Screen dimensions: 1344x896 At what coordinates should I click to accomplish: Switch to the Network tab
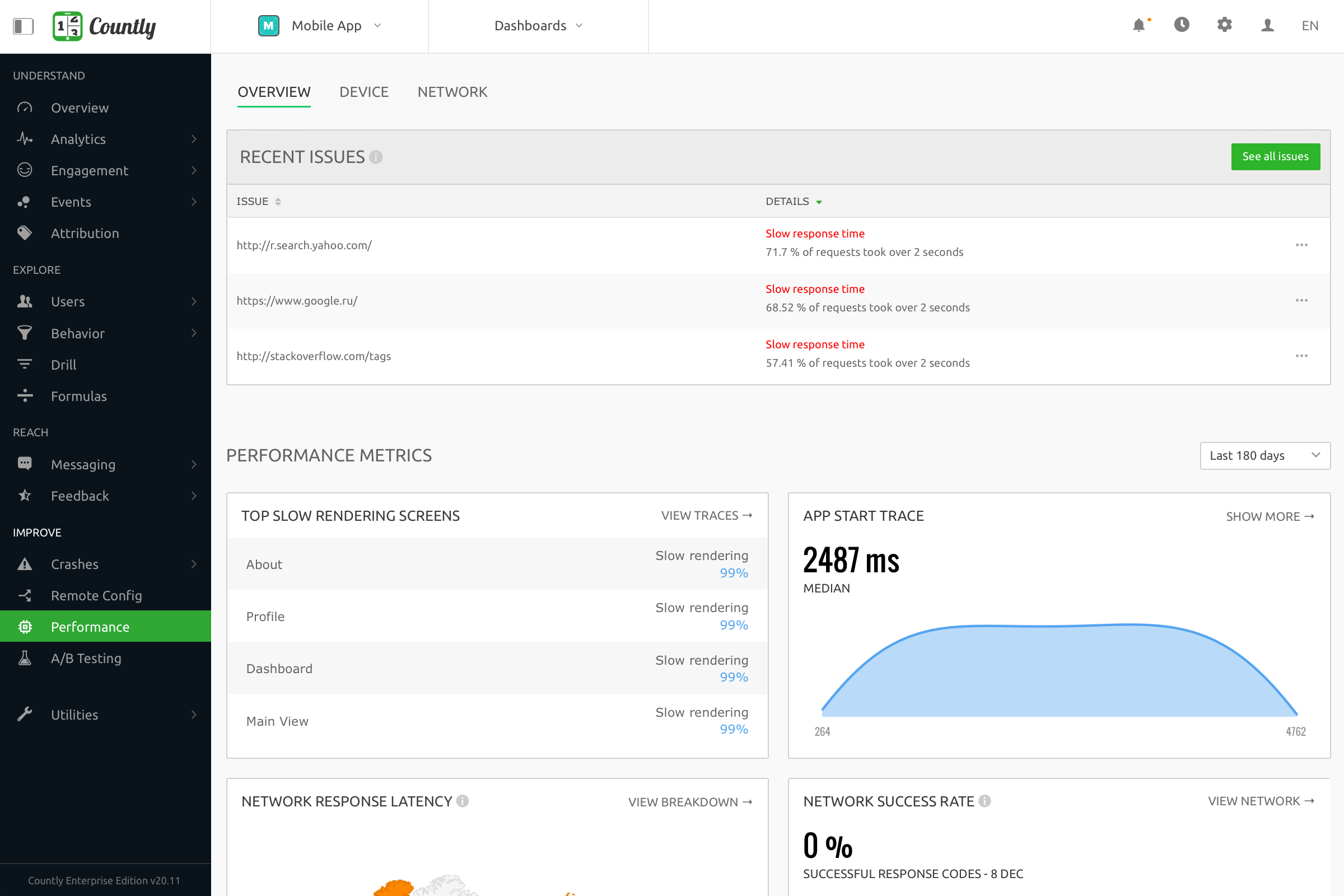coord(452,92)
